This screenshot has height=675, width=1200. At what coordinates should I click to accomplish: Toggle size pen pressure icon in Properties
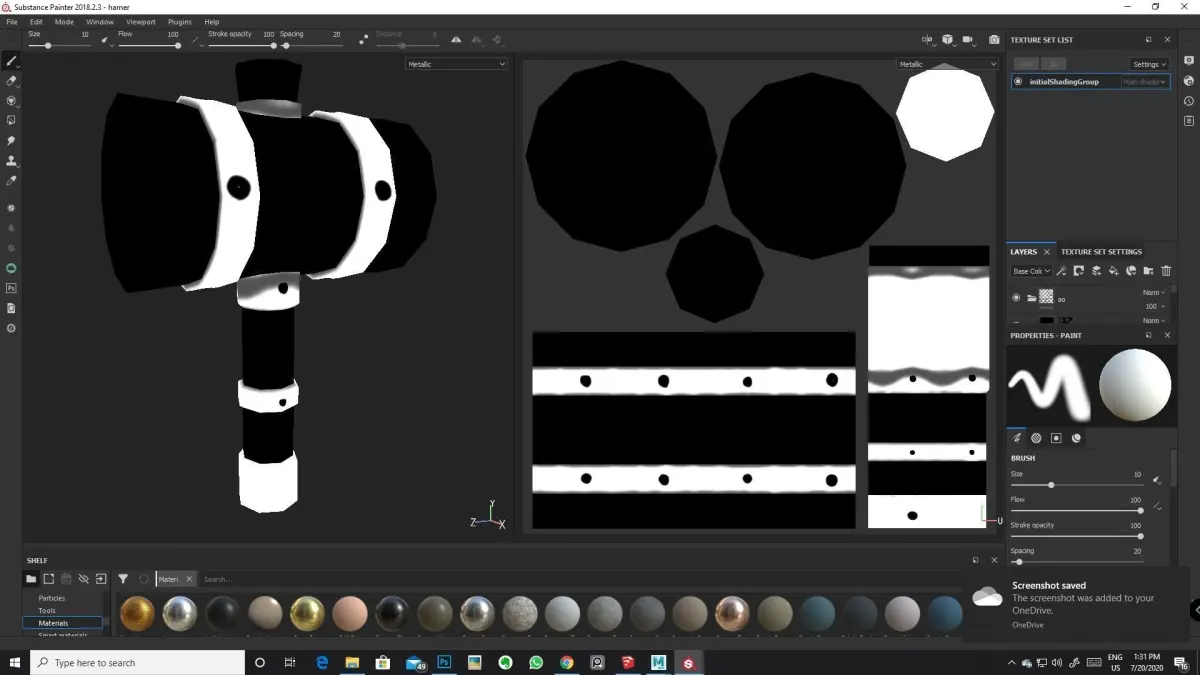tap(1157, 480)
